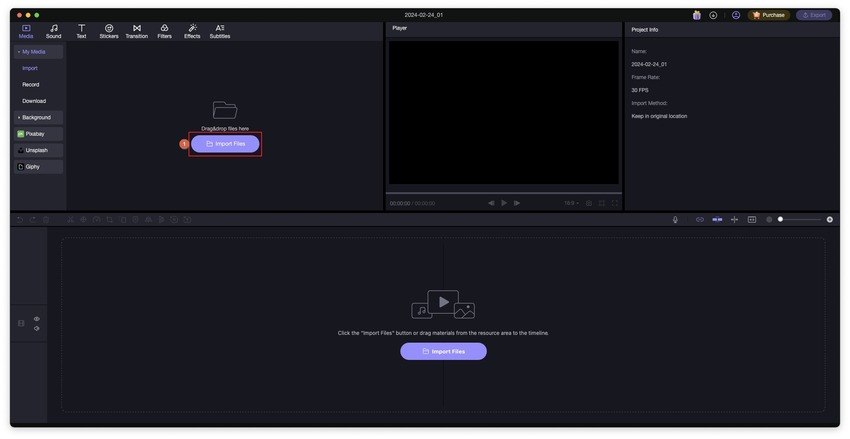Viewport: 850px width, 439px height.
Task: Toggle the track lock icon on timeline
Action: pyautogui.click(x=21, y=323)
